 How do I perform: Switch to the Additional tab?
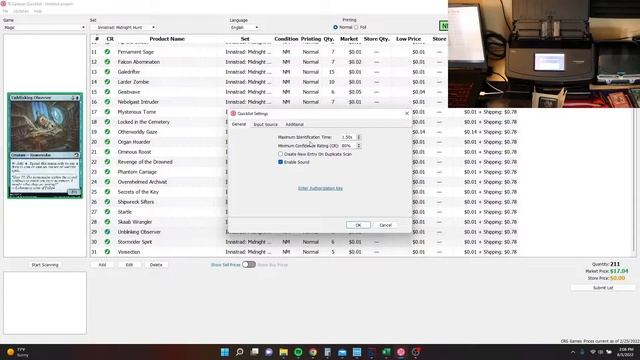coord(294,124)
